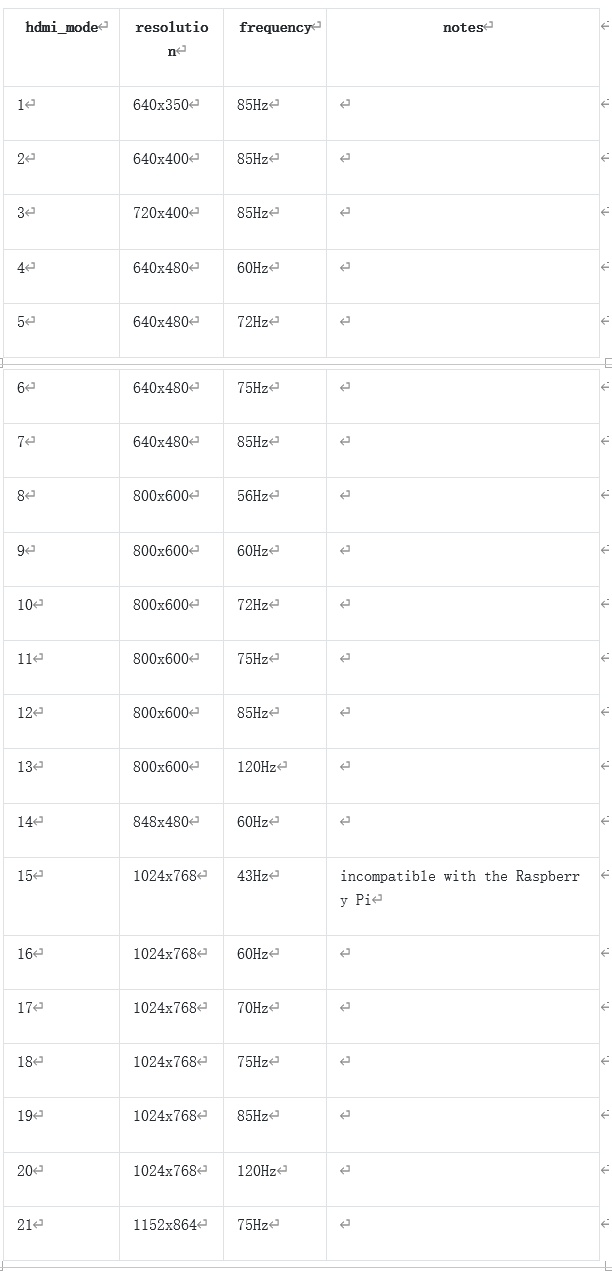The height and width of the screenshot is (1271, 612).
Task: Select the hdmi_mode 4 cell
Action: 61,276
